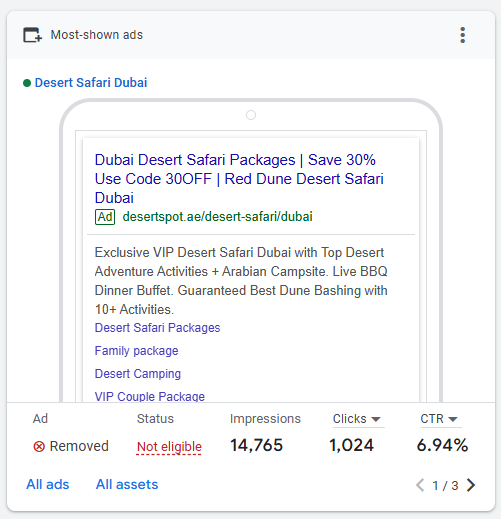Viewport: 501px width, 519px height.
Task: Click the 6.94% CTR value
Action: point(442,445)
